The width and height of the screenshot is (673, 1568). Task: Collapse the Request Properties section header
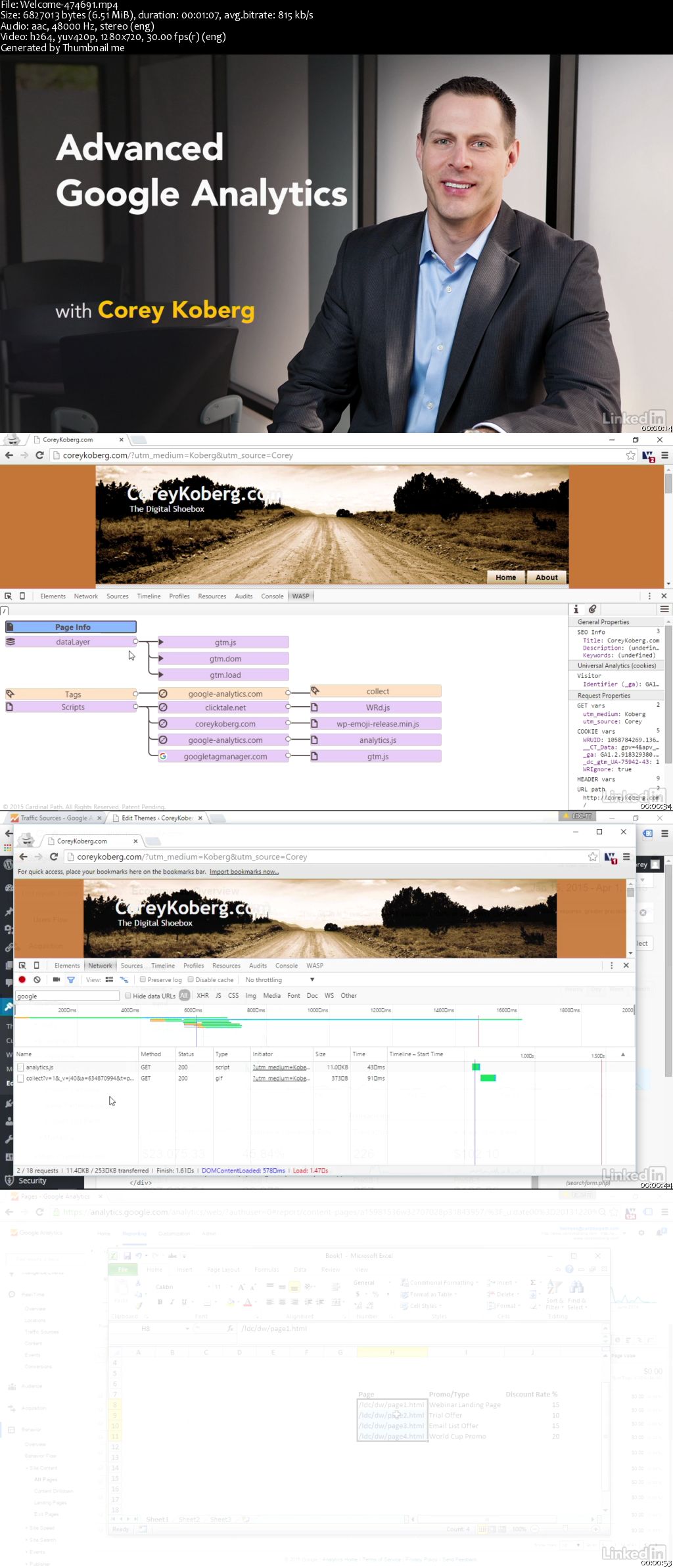point(616,696)
